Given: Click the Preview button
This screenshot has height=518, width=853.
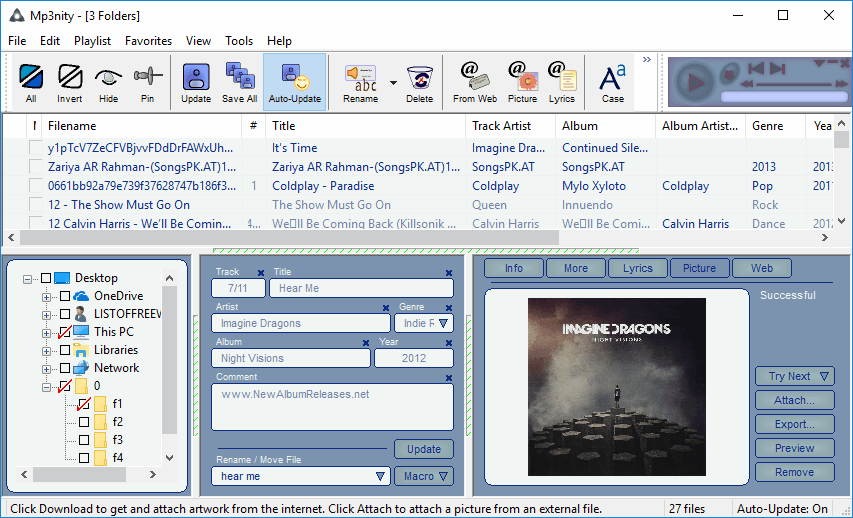Looking at the screenshot, I should point(795,448).
